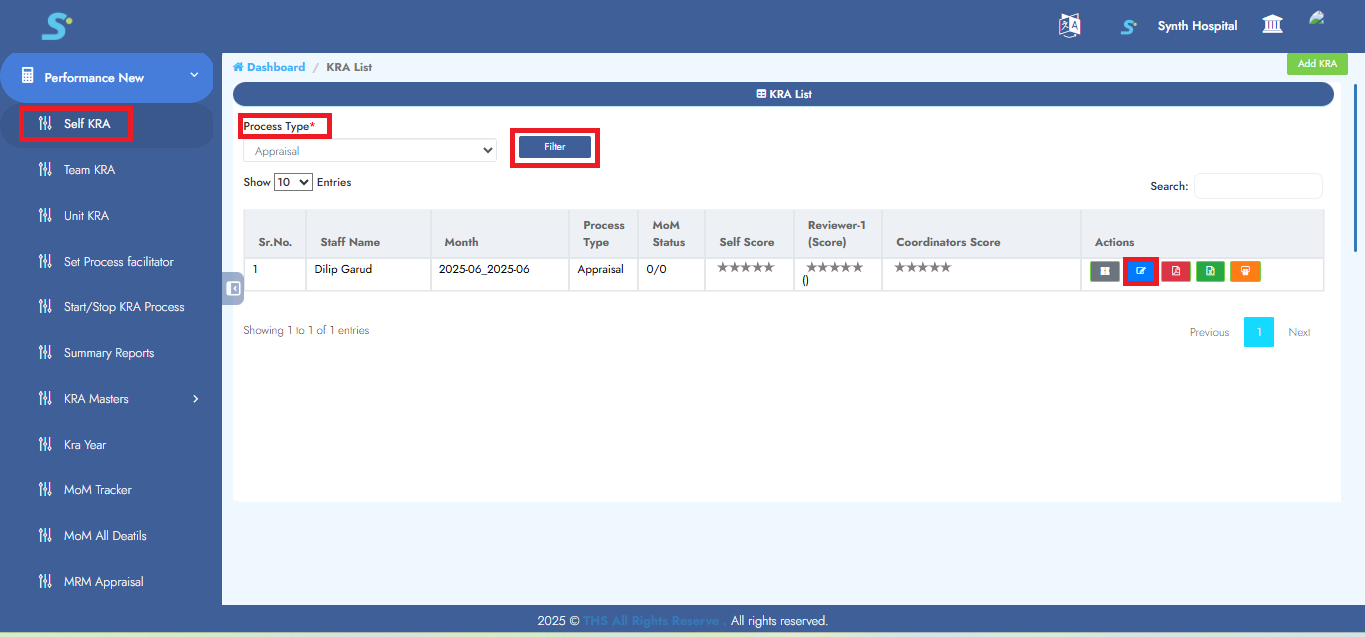The image size is (1365, 637).
Task: Click into the Search input field
Action: point(1257,186)
